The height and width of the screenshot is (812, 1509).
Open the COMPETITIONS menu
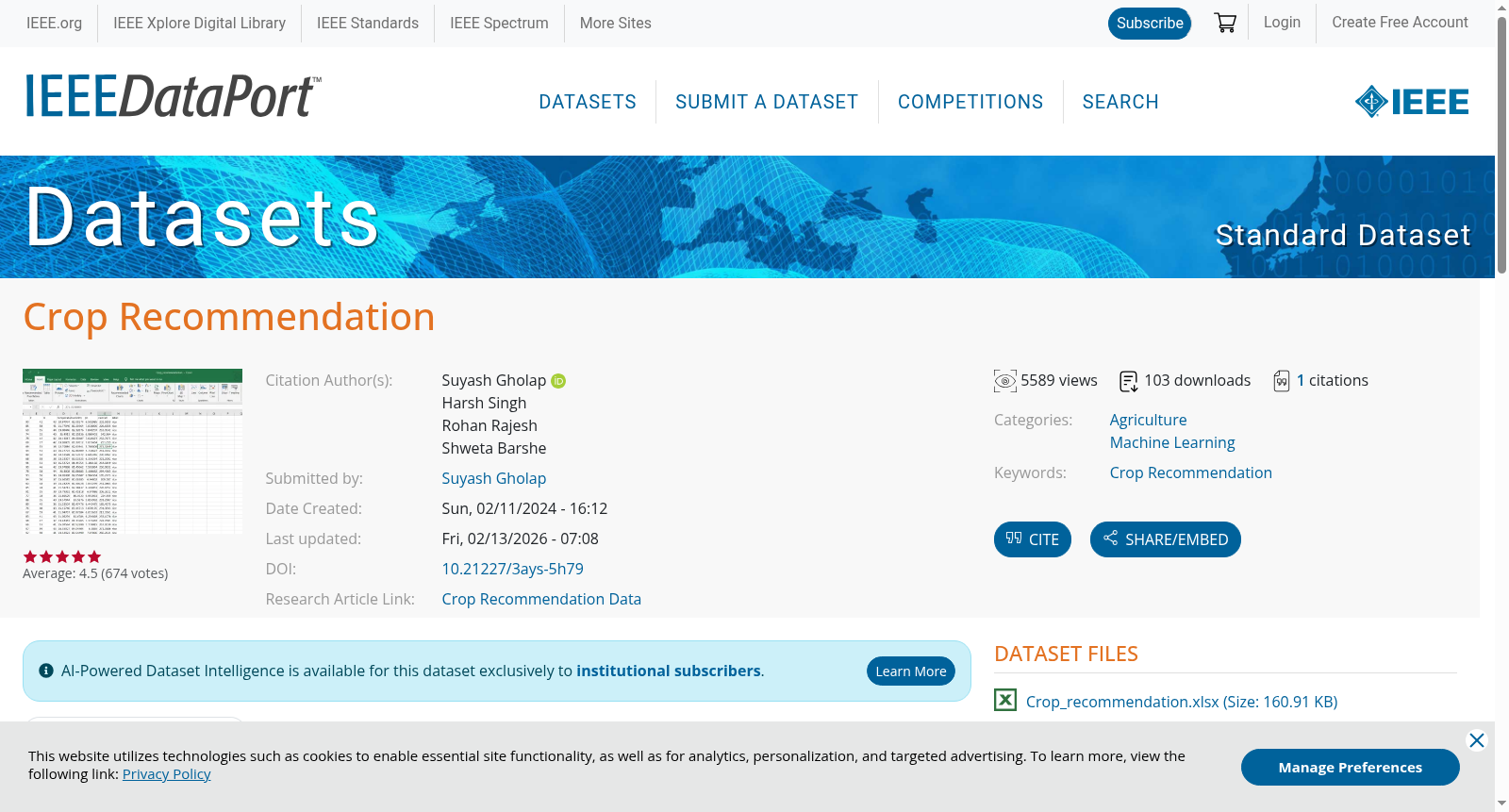970,102
